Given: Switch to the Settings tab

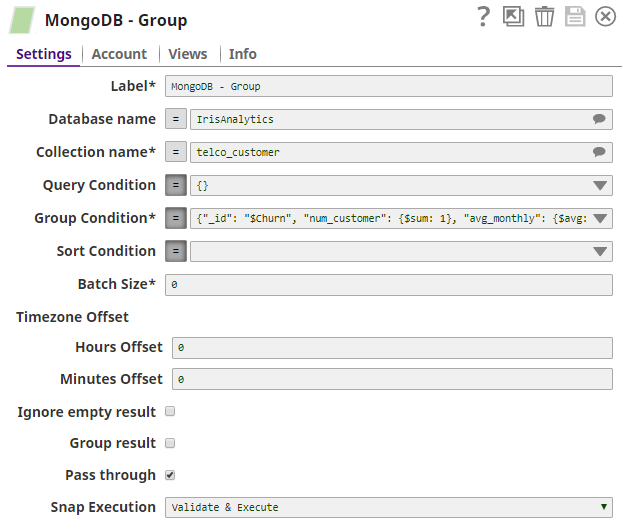Looking at the screenshot, I should [44, 54].
